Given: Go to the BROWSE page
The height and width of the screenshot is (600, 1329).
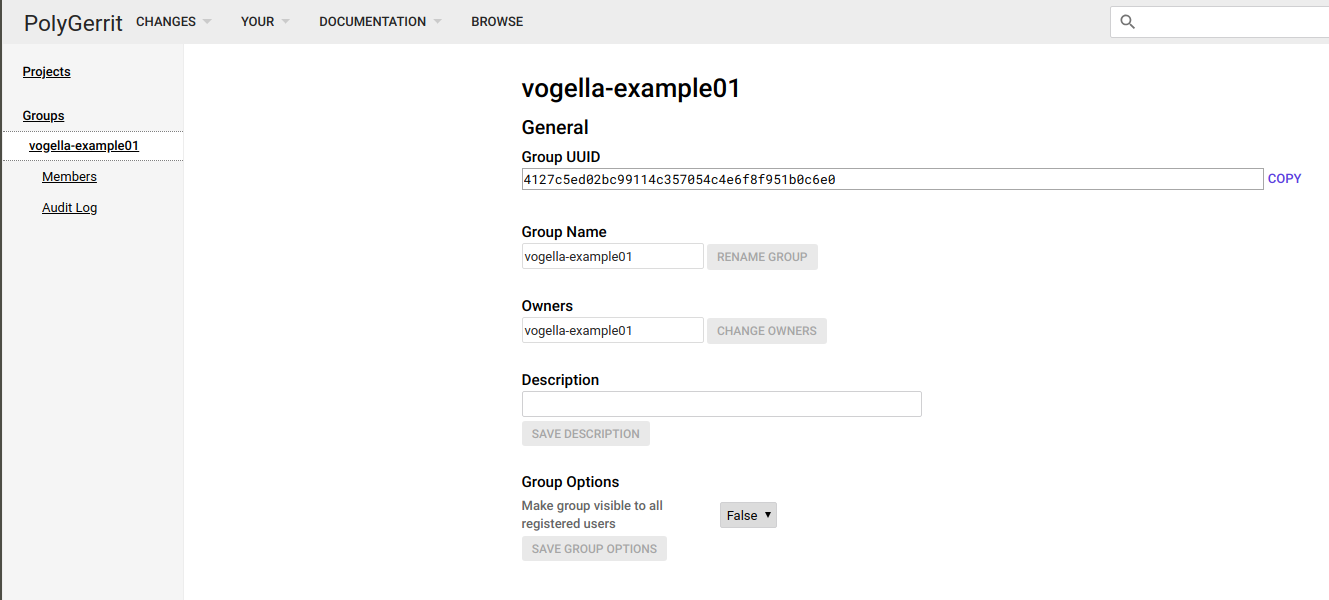Looking at the screenshot, I should coord(497,22).
